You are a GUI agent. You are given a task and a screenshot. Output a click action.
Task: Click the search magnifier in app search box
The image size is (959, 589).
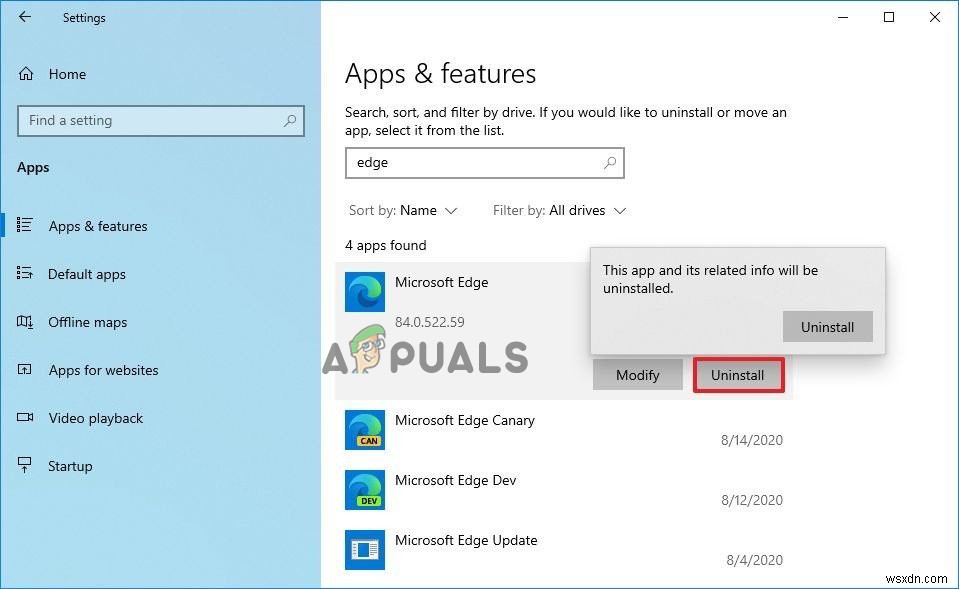click(609, 162)
